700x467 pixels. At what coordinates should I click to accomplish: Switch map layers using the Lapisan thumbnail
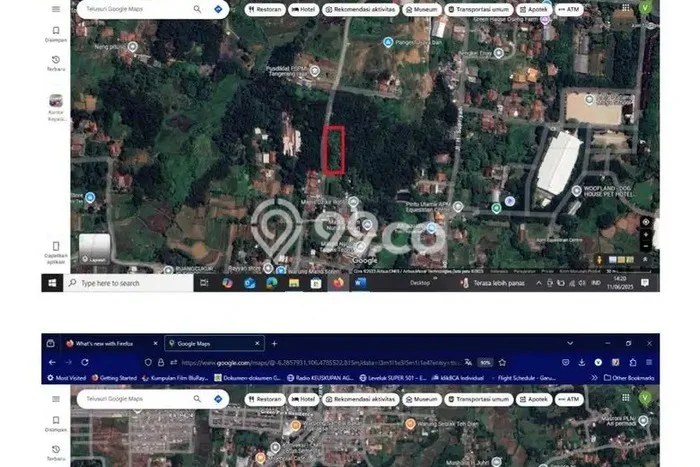(x=94, y=249)
